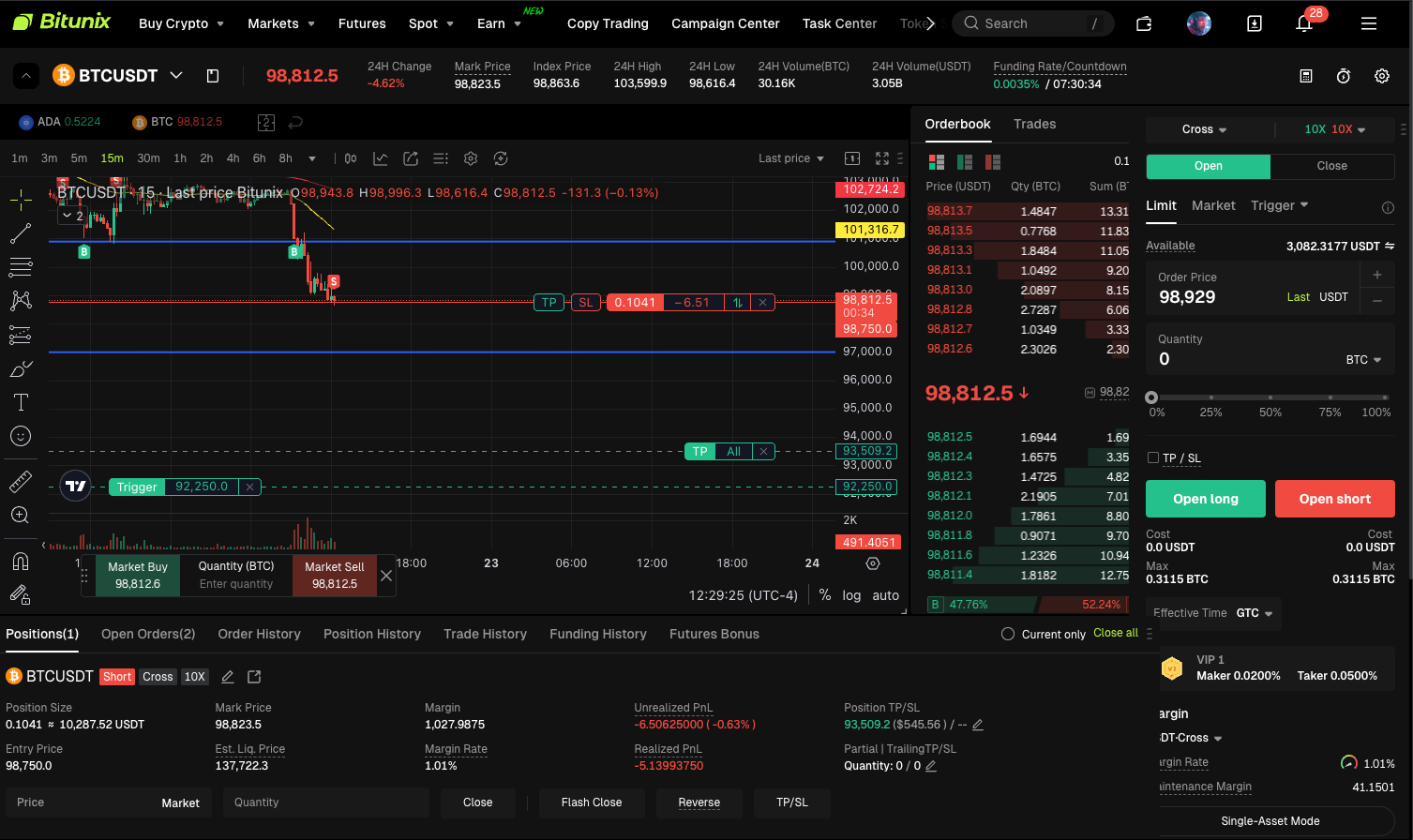Open the Last price dropdown
1413x840 pixels.
click(x=791, y=158)
